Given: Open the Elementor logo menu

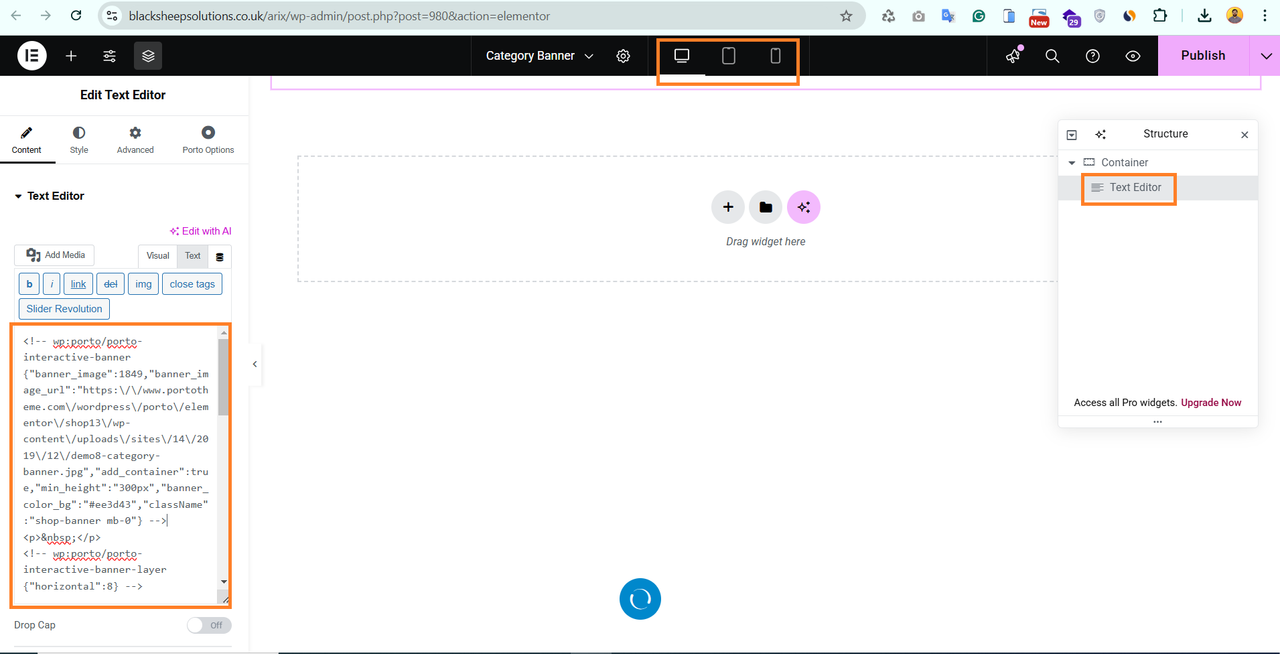Looking at the screenshot, I should (32, 56).
